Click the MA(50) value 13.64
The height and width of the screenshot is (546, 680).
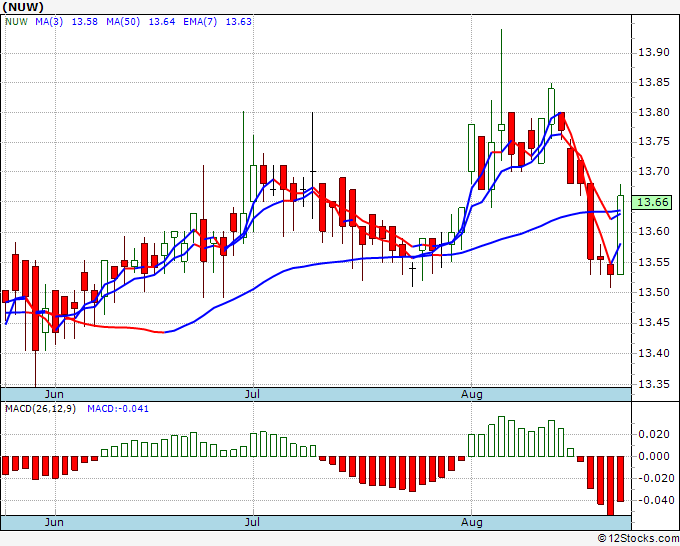coord(162,22)
